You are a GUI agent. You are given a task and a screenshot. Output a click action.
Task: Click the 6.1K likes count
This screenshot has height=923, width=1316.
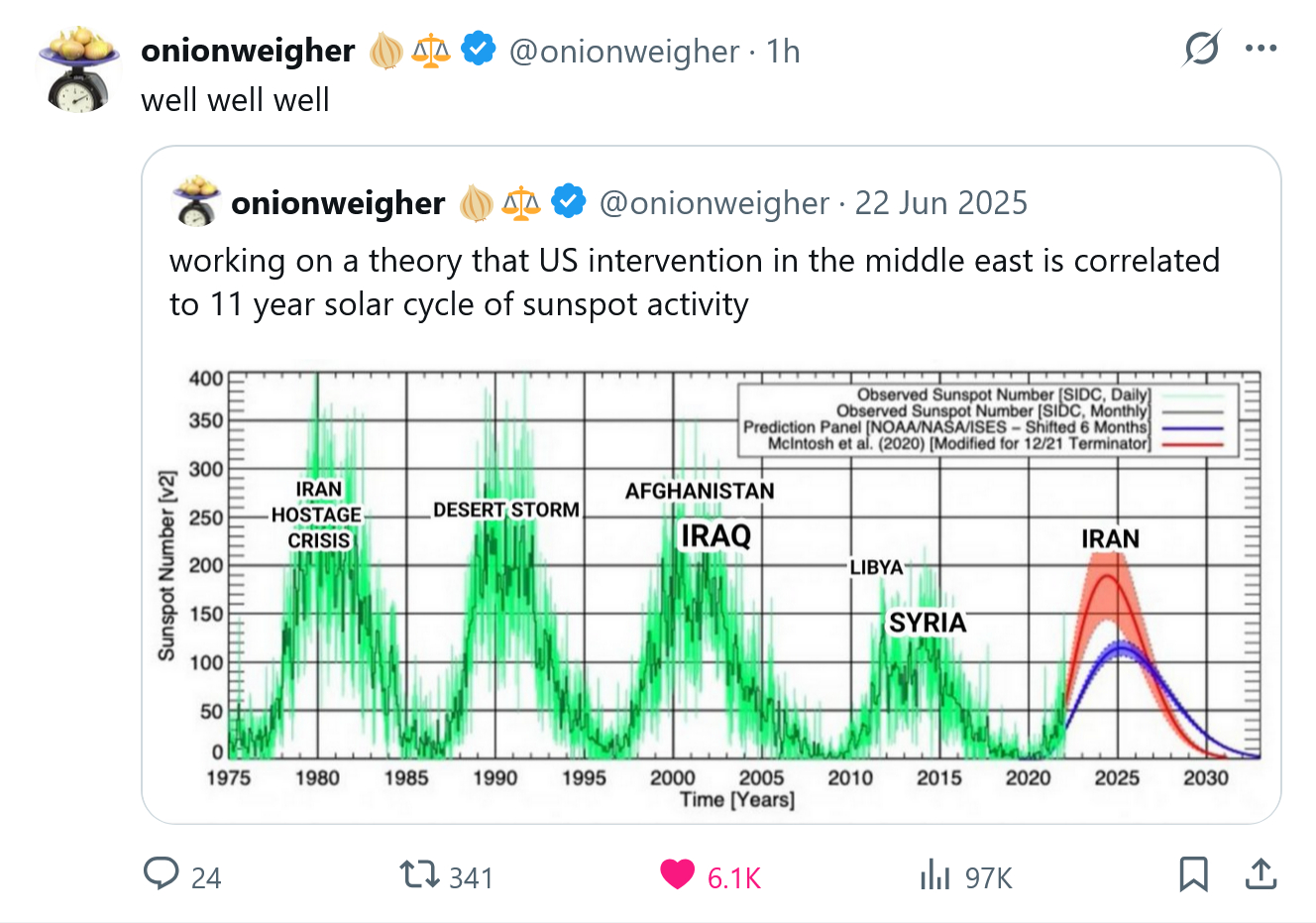click(x=733, y=878)
